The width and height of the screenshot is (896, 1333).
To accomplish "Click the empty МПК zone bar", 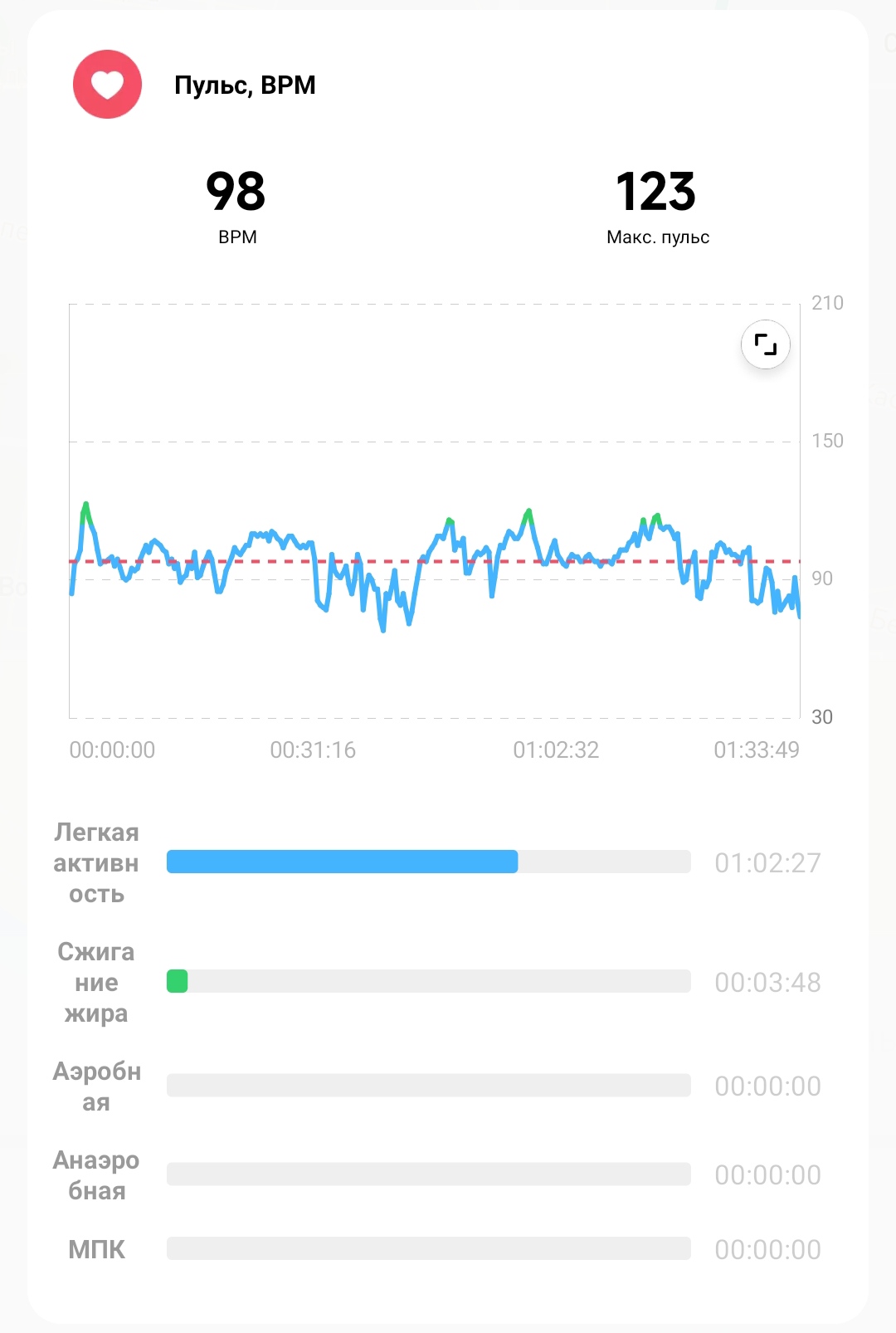I will (x=428, y=1248).
